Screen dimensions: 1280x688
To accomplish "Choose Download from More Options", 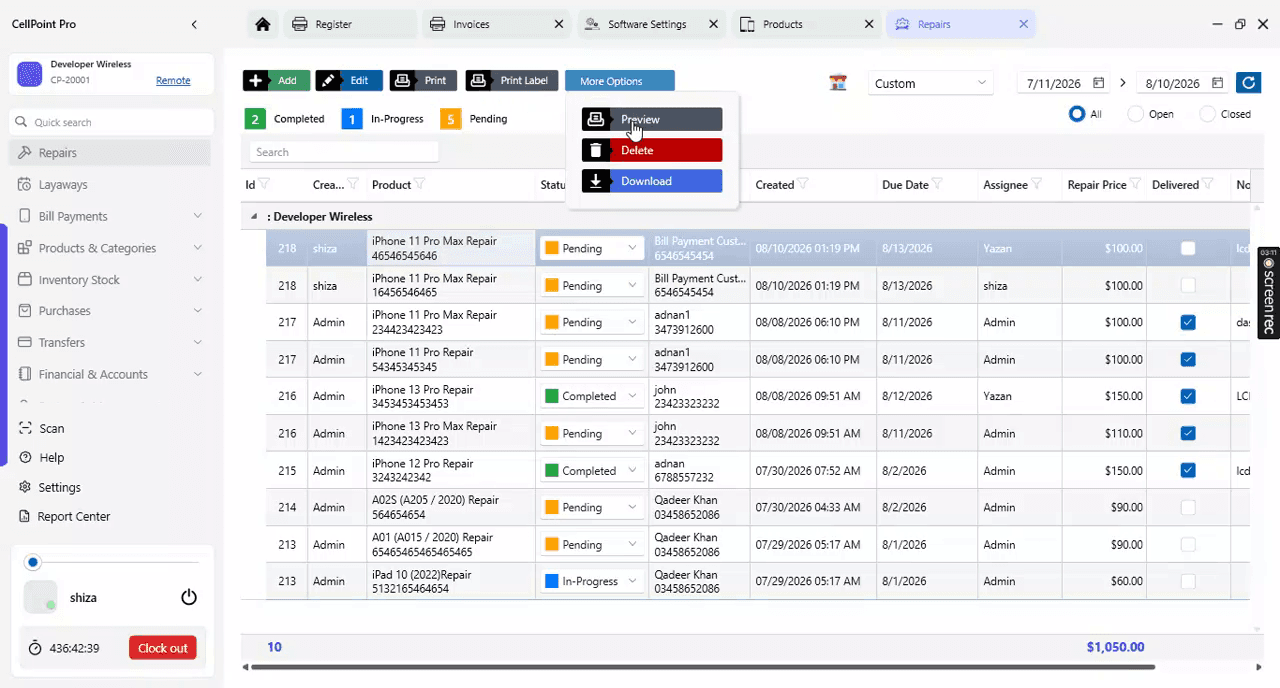I will [652, 181].
